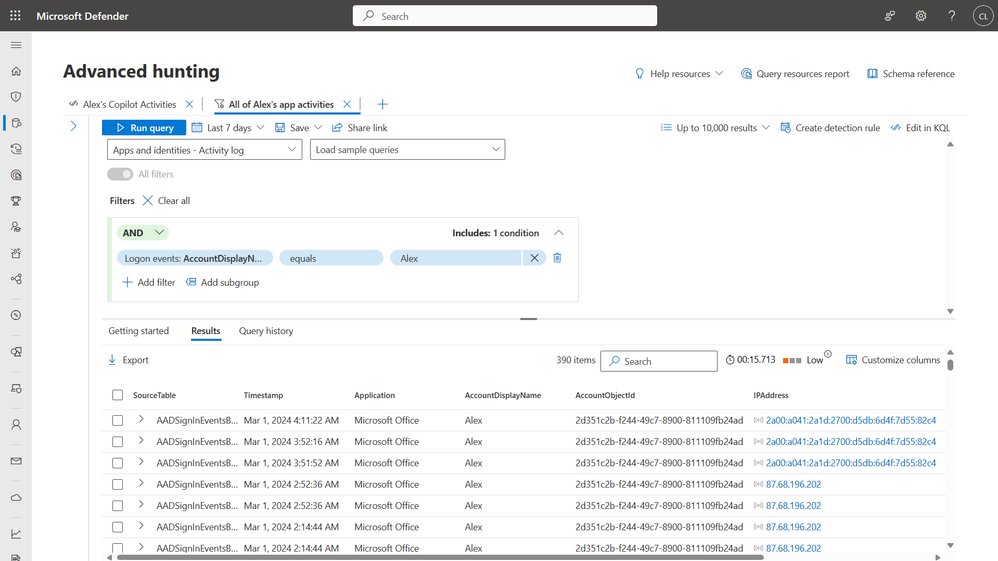
Task: Close All of Alex's app activities tab
Action: (347, 104)
